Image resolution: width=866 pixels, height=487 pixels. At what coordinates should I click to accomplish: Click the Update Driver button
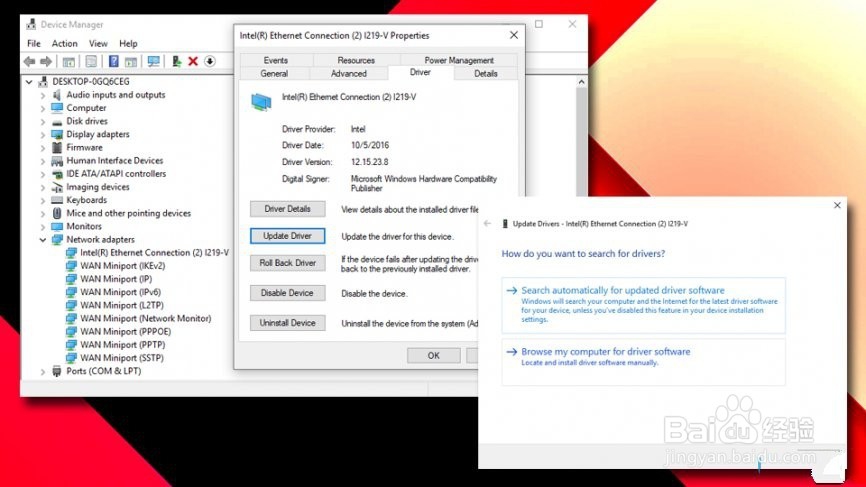[287, 236]
